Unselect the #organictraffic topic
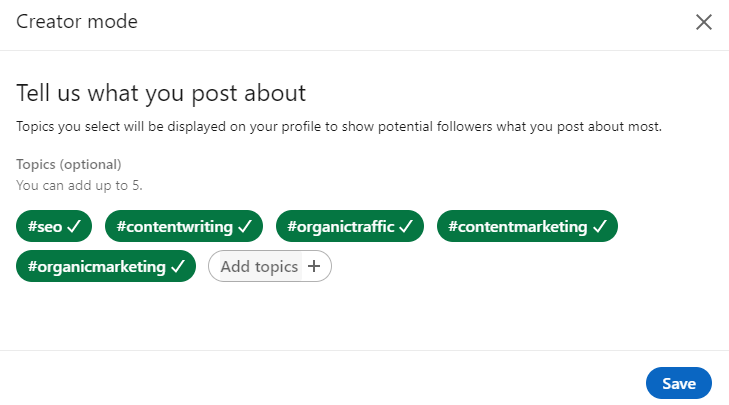 point(341,227)
